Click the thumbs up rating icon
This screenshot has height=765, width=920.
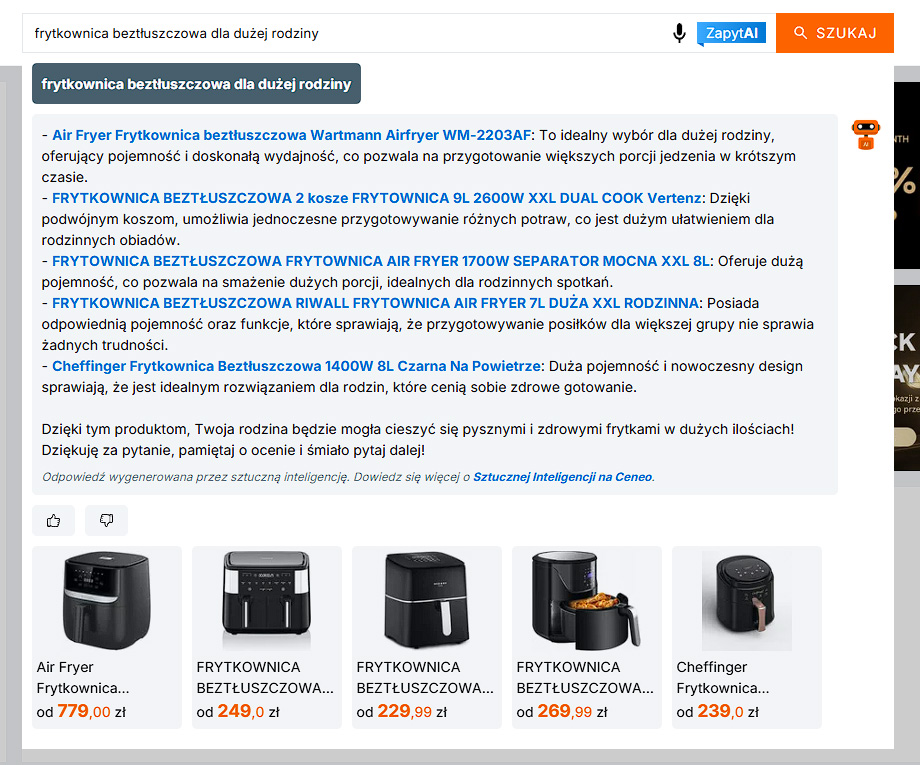click(53, 520)
